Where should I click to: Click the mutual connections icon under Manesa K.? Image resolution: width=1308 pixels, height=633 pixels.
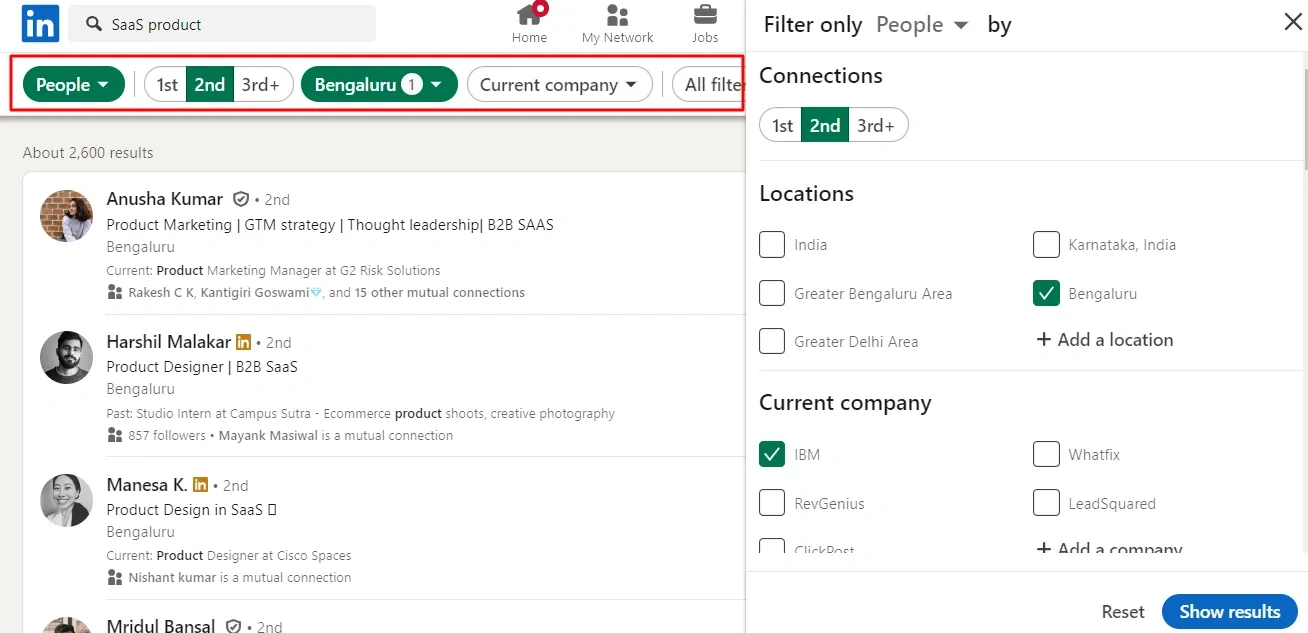pos(117,577)
